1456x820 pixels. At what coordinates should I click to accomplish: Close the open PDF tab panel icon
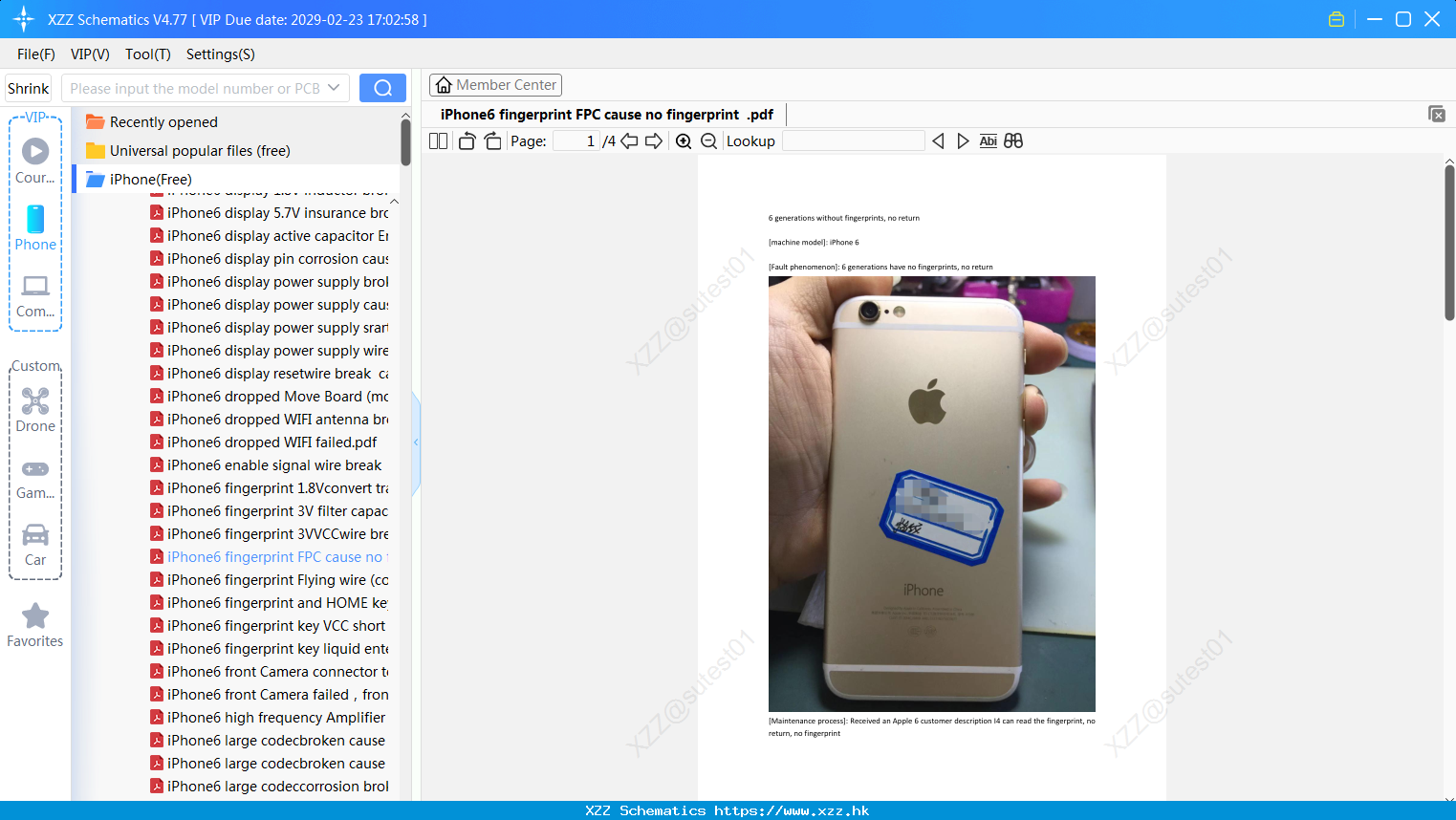(x=1436, y=114)
